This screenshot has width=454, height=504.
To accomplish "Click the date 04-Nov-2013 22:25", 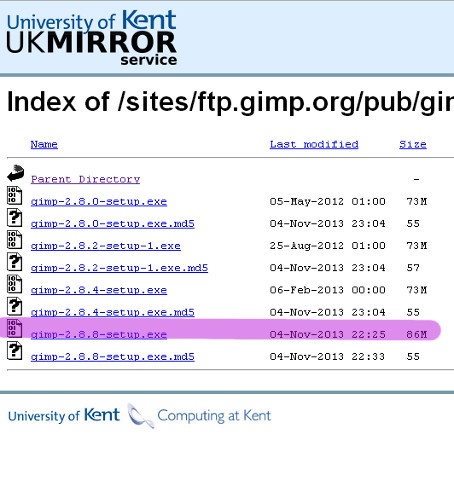I will (328, 335).
